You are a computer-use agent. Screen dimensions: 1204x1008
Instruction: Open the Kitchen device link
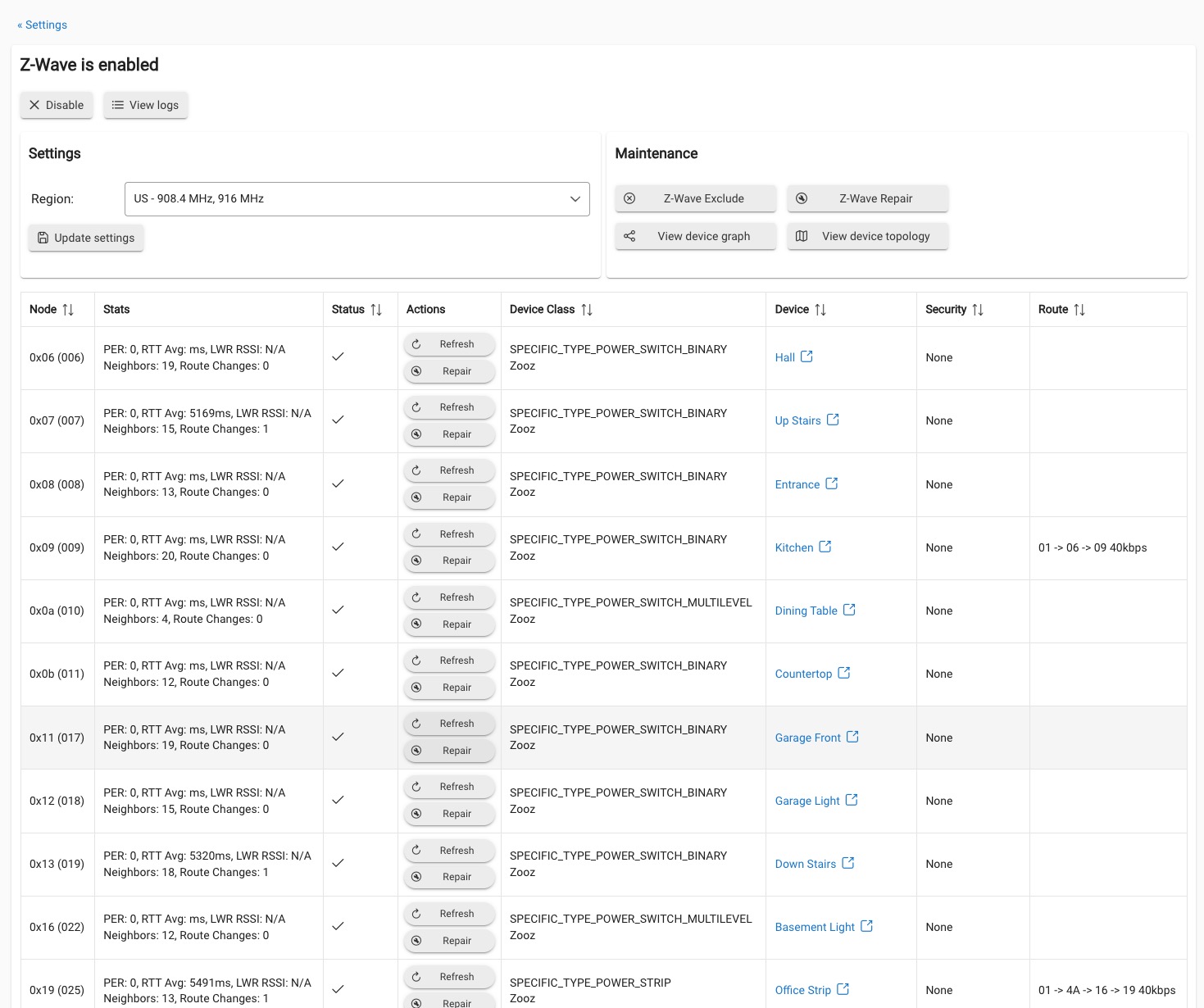click(x=794, y=548)
